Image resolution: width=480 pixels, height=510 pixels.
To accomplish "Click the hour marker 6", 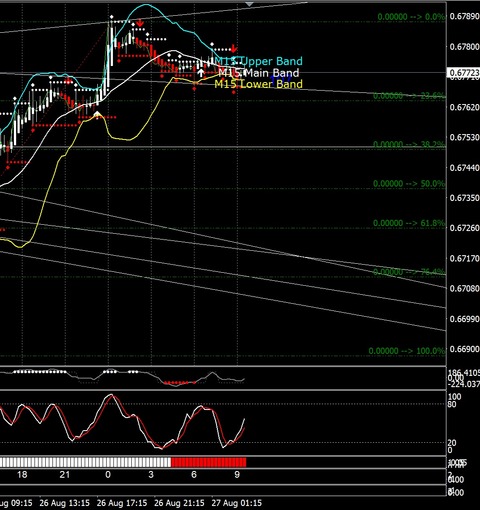I will [194, 475].
